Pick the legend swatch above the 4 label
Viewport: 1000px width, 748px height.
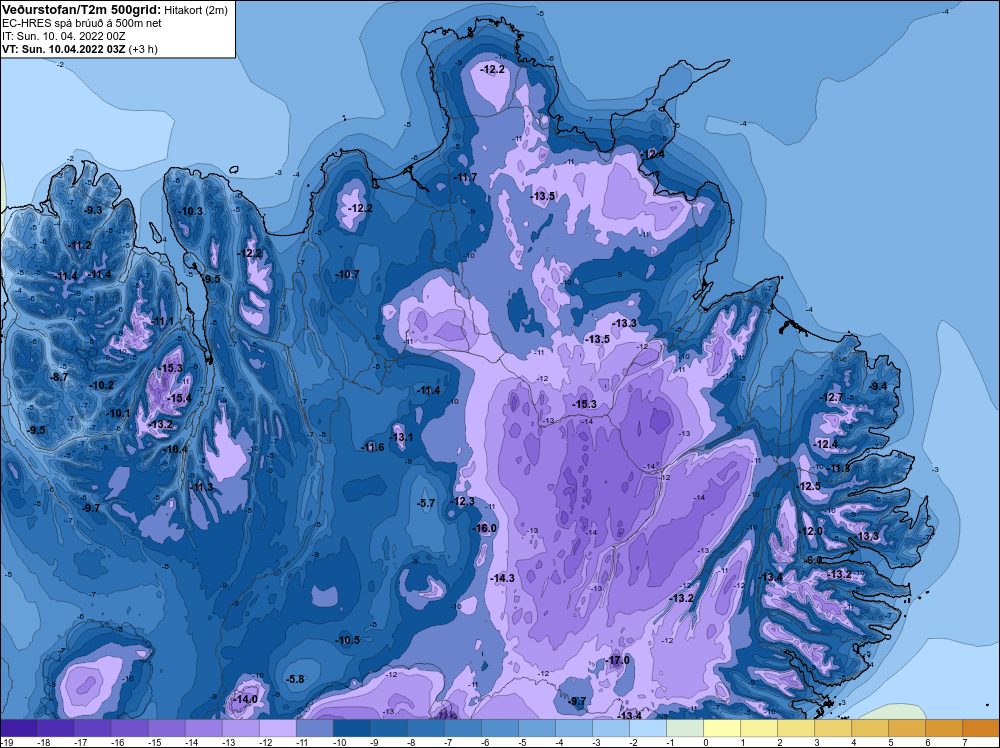(870, 728)
